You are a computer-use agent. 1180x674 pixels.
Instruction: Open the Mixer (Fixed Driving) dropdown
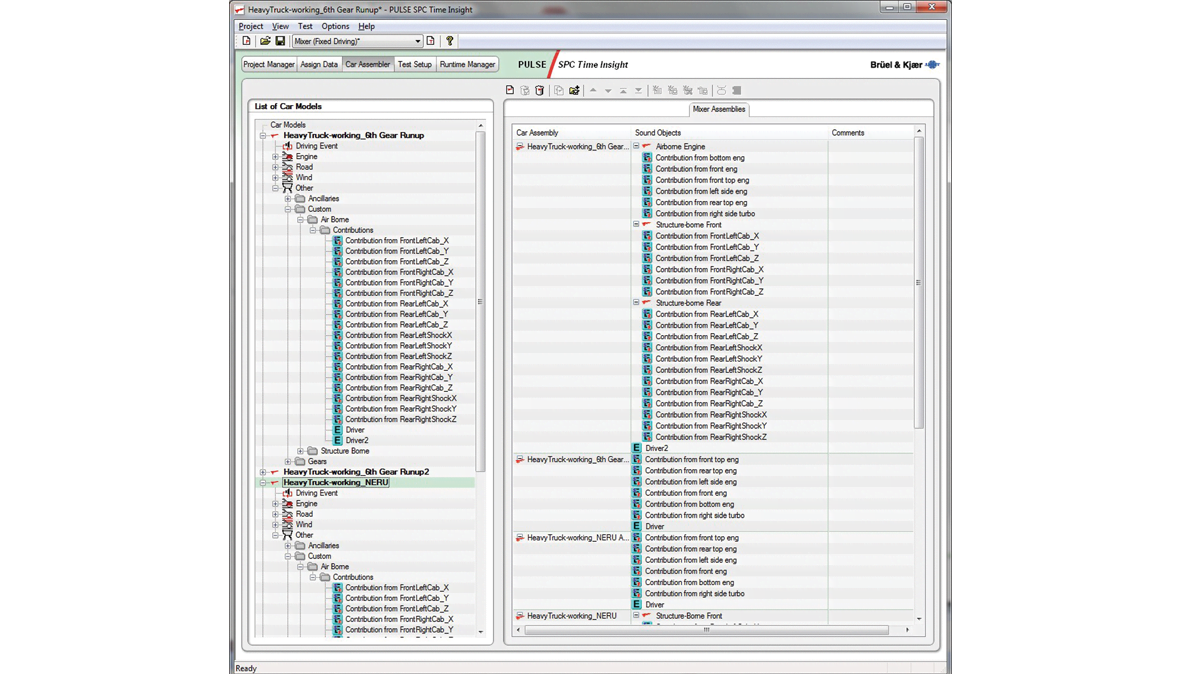[x=417, y=41]
